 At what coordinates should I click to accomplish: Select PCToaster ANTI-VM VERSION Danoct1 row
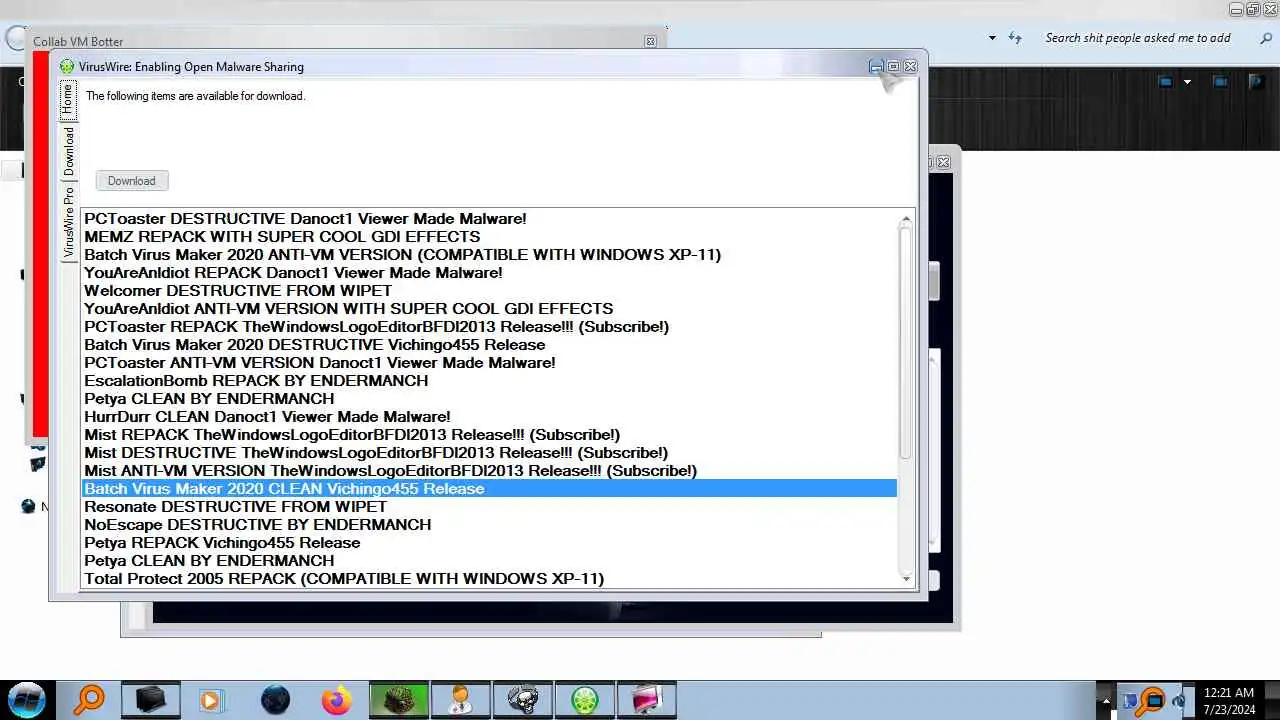[x=490, y=363]
